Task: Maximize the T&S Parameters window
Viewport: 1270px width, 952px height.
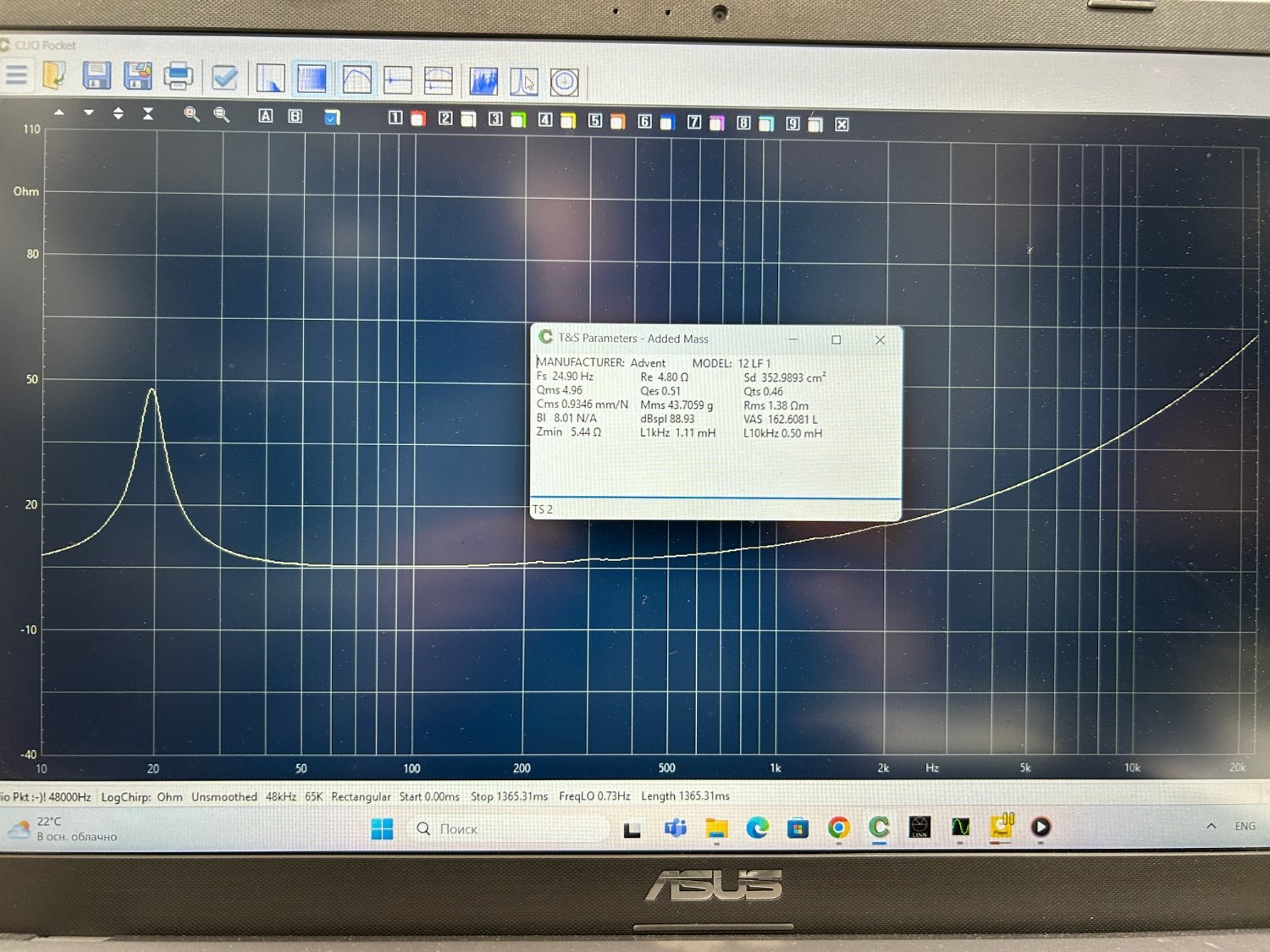Action: click(x=837, y=339)
